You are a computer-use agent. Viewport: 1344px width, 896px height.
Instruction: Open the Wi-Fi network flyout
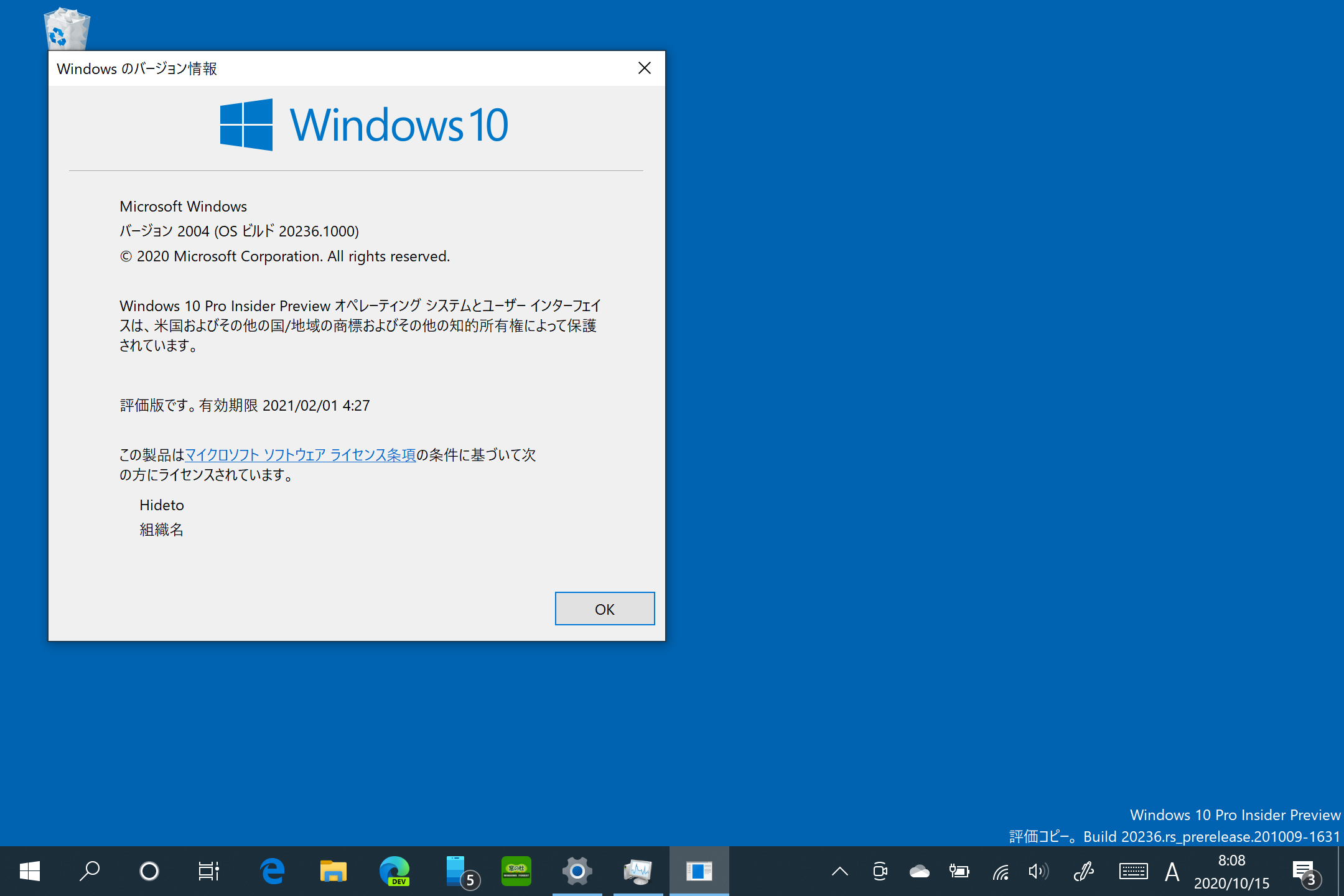coord(1001,871)
